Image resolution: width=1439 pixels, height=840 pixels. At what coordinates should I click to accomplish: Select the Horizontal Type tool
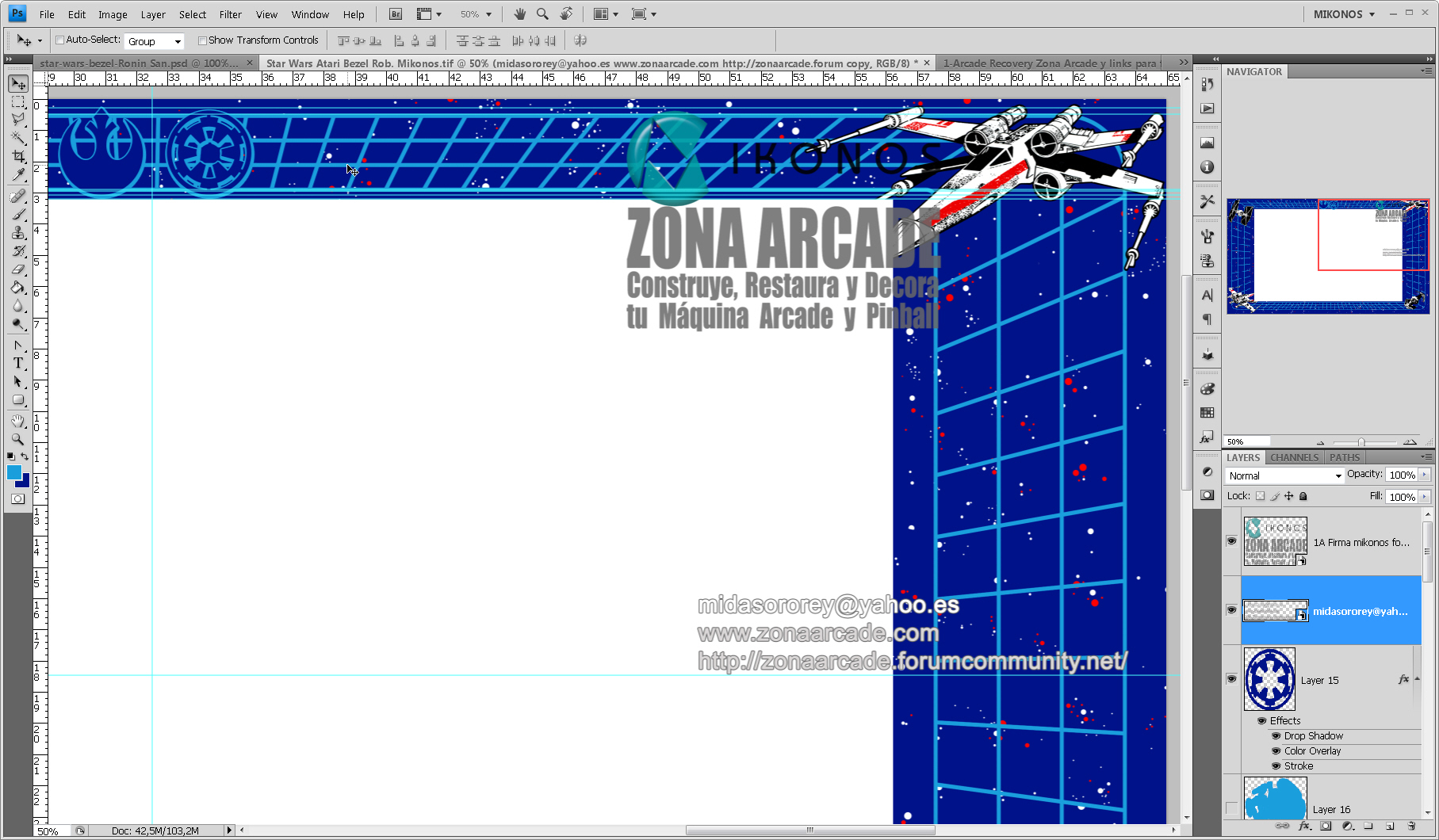pos(17,363)
